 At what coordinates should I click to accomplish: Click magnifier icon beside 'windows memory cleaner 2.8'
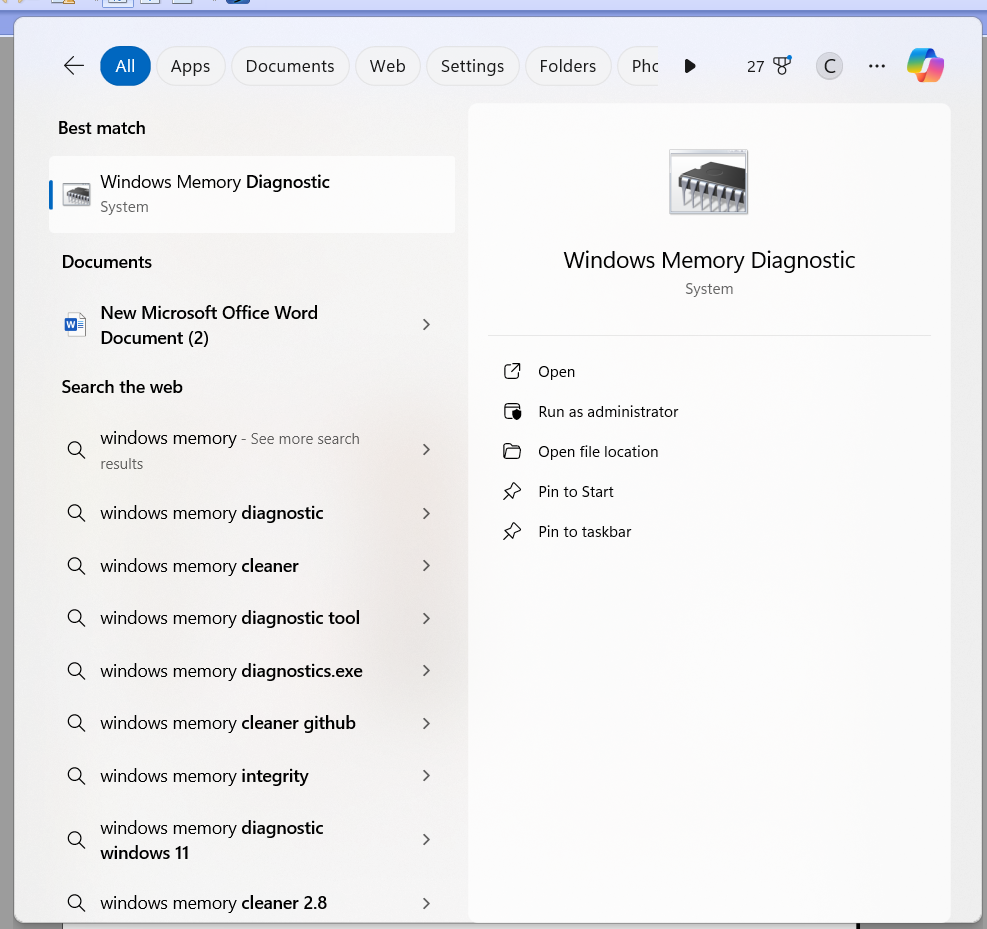tap(76, 903)
